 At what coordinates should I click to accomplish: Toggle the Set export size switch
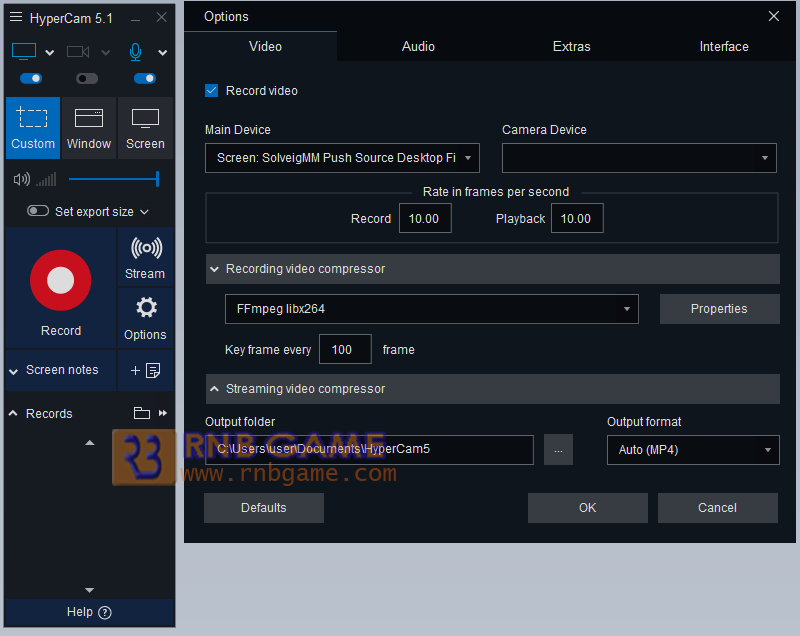click(x=38, y=211)
